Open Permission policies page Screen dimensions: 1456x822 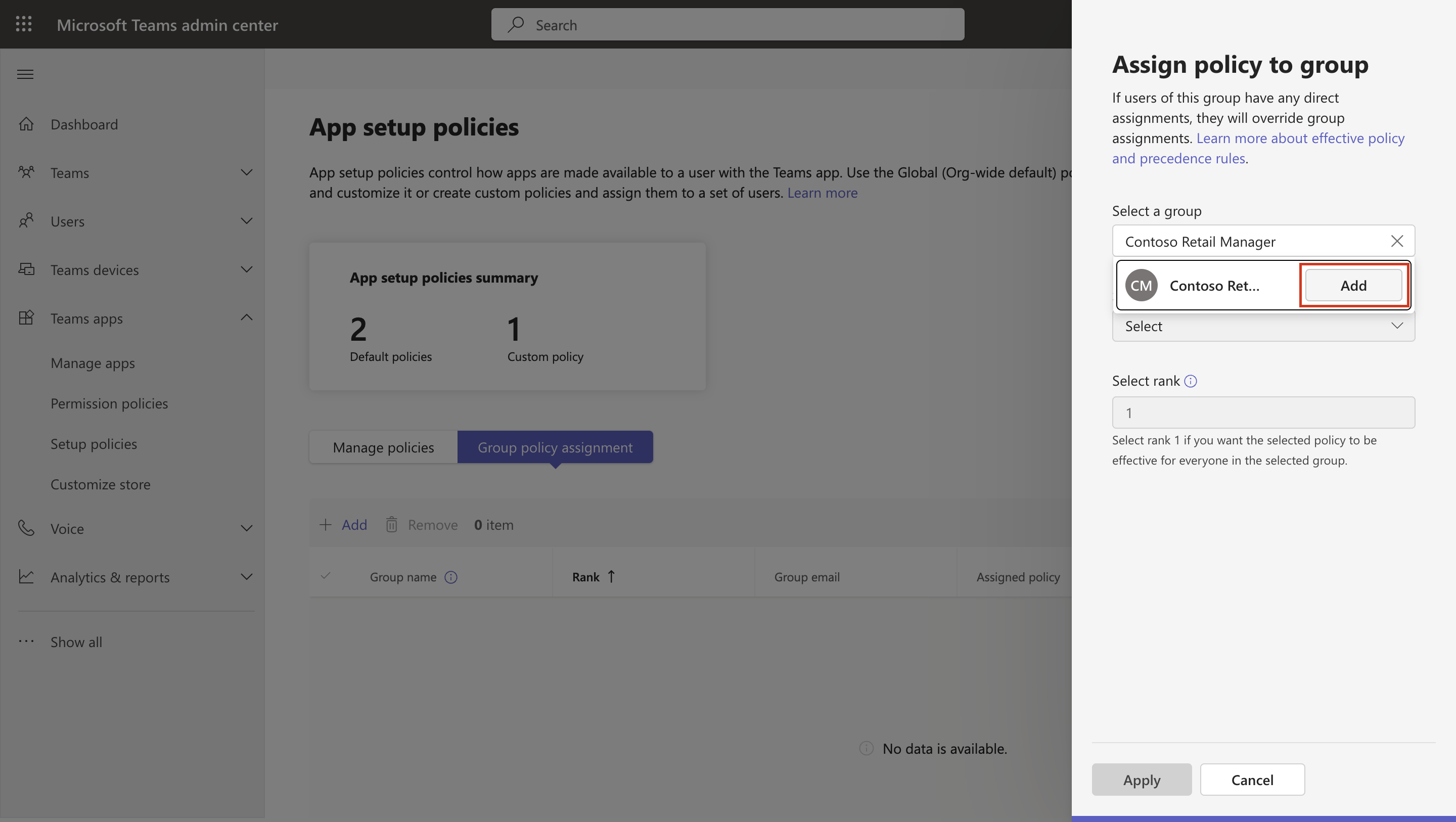click(109, 403)
